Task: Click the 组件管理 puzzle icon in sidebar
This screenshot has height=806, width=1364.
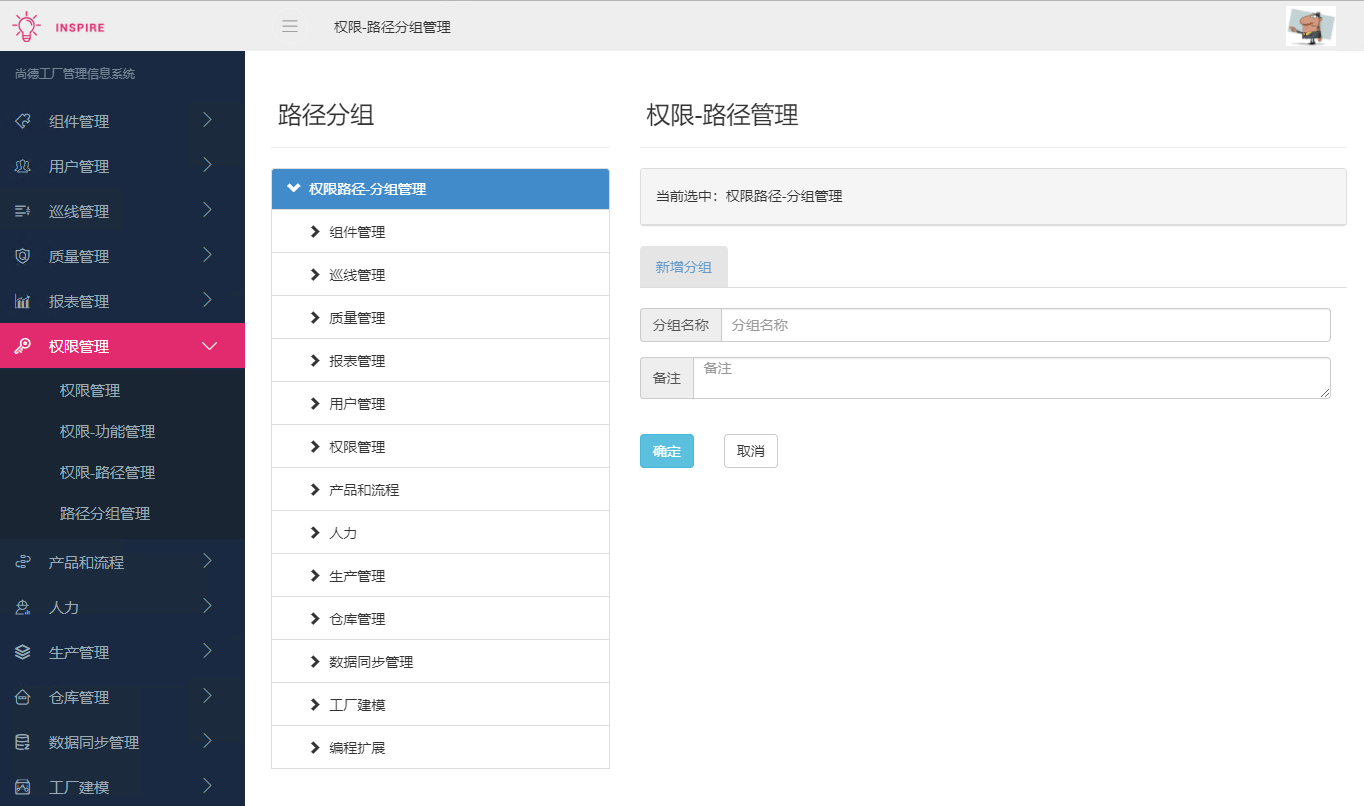Action: [x=22, y=121]
